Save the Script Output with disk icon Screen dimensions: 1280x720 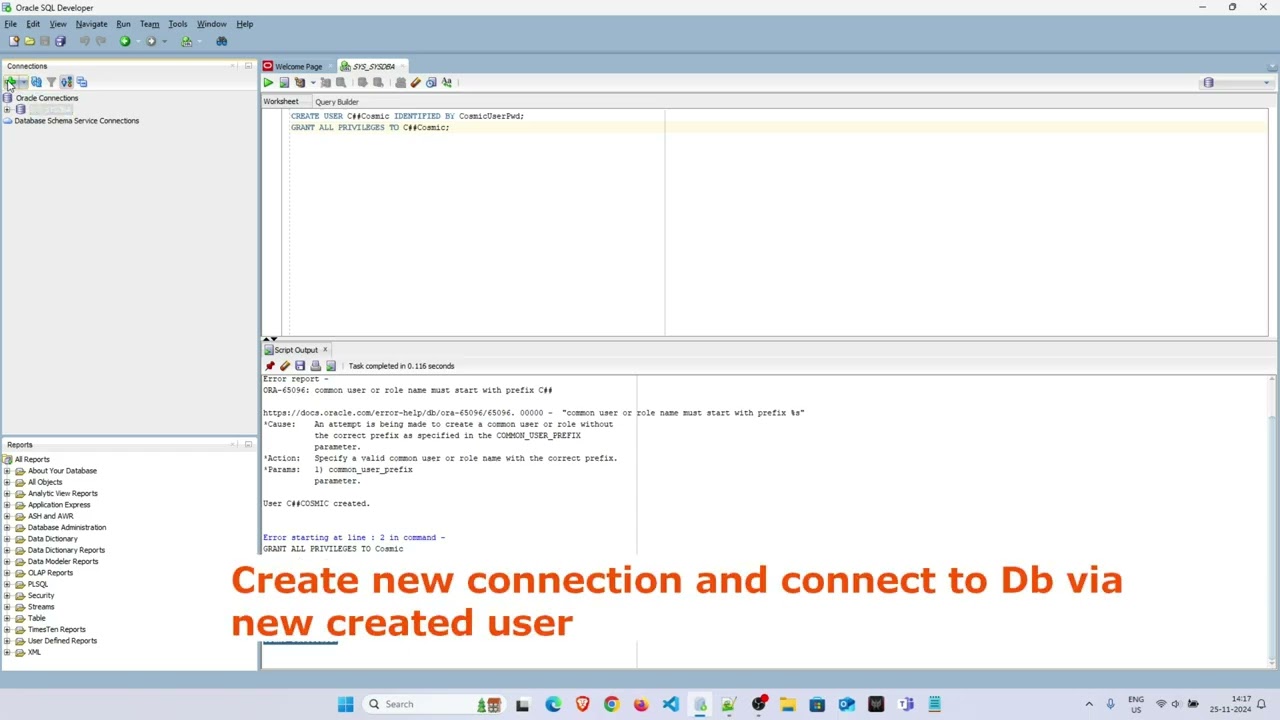(300, 366)
